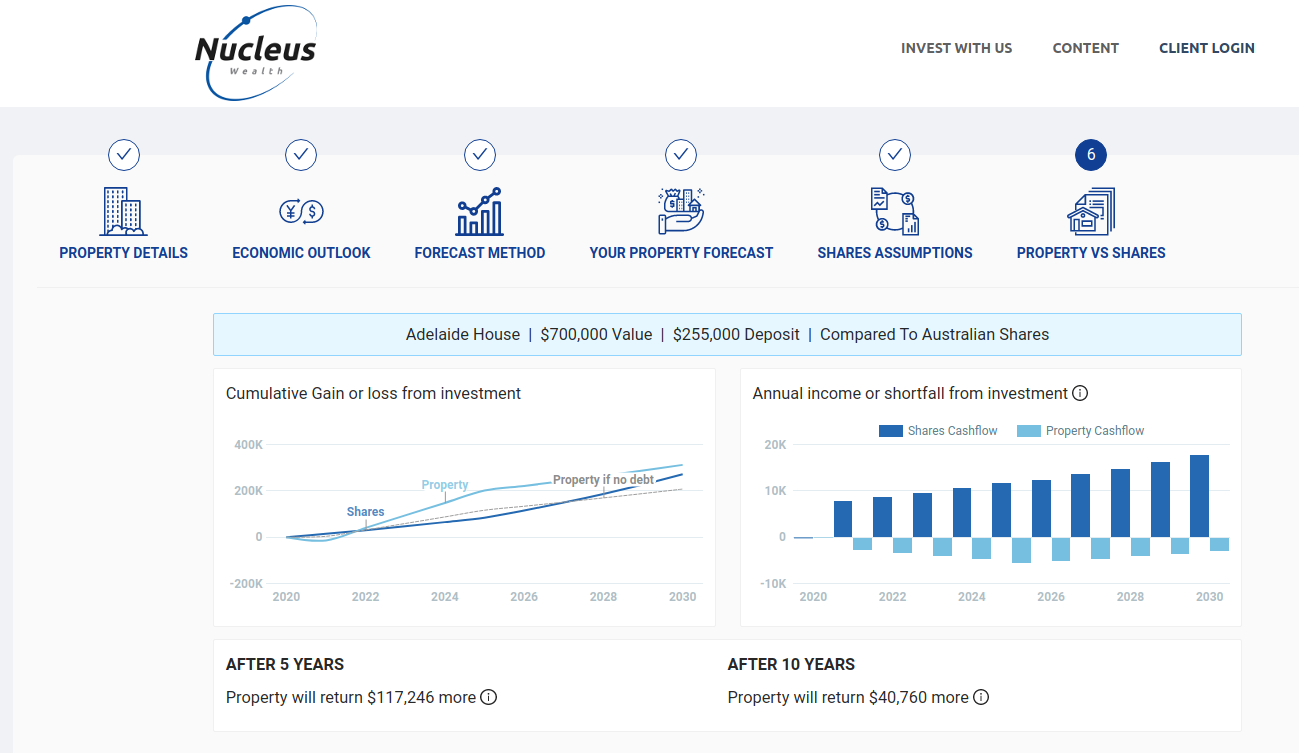Click the Shares Cashflow legend label
The width and height of the screenshot is (1299, 753).
(x=953, y=431)
